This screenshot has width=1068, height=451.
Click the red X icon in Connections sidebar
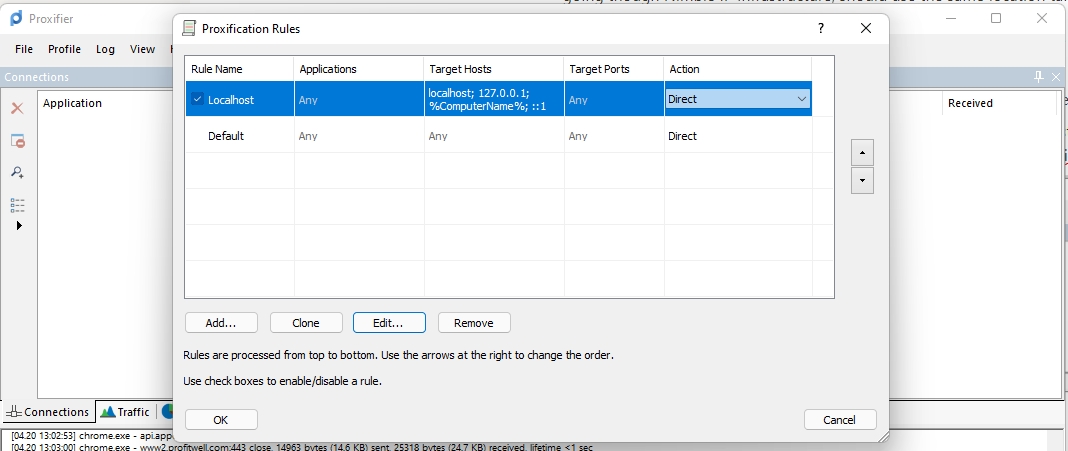[x=17, y=108]
